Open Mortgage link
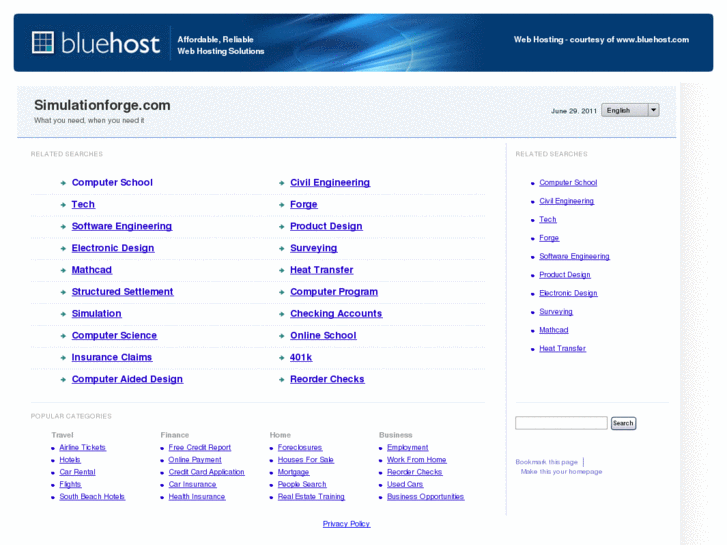Viewport: 727px width, 545px height. tap(293, 472)
